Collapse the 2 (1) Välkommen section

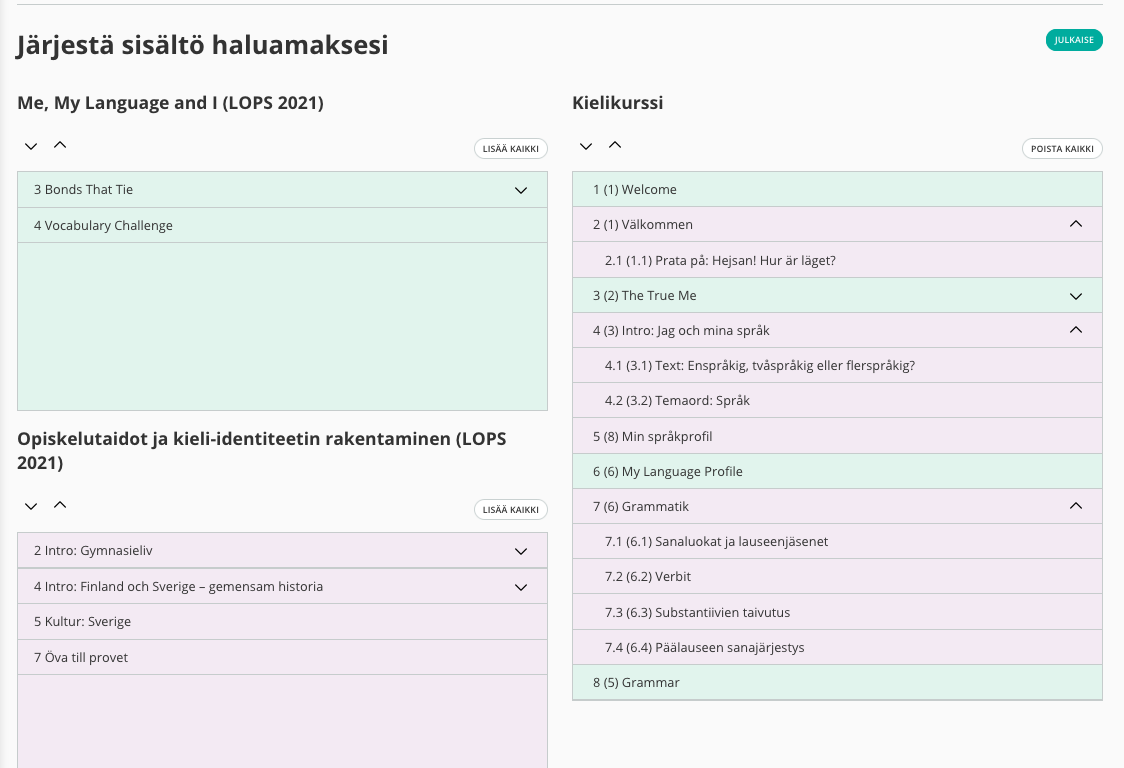point(1076,224)
